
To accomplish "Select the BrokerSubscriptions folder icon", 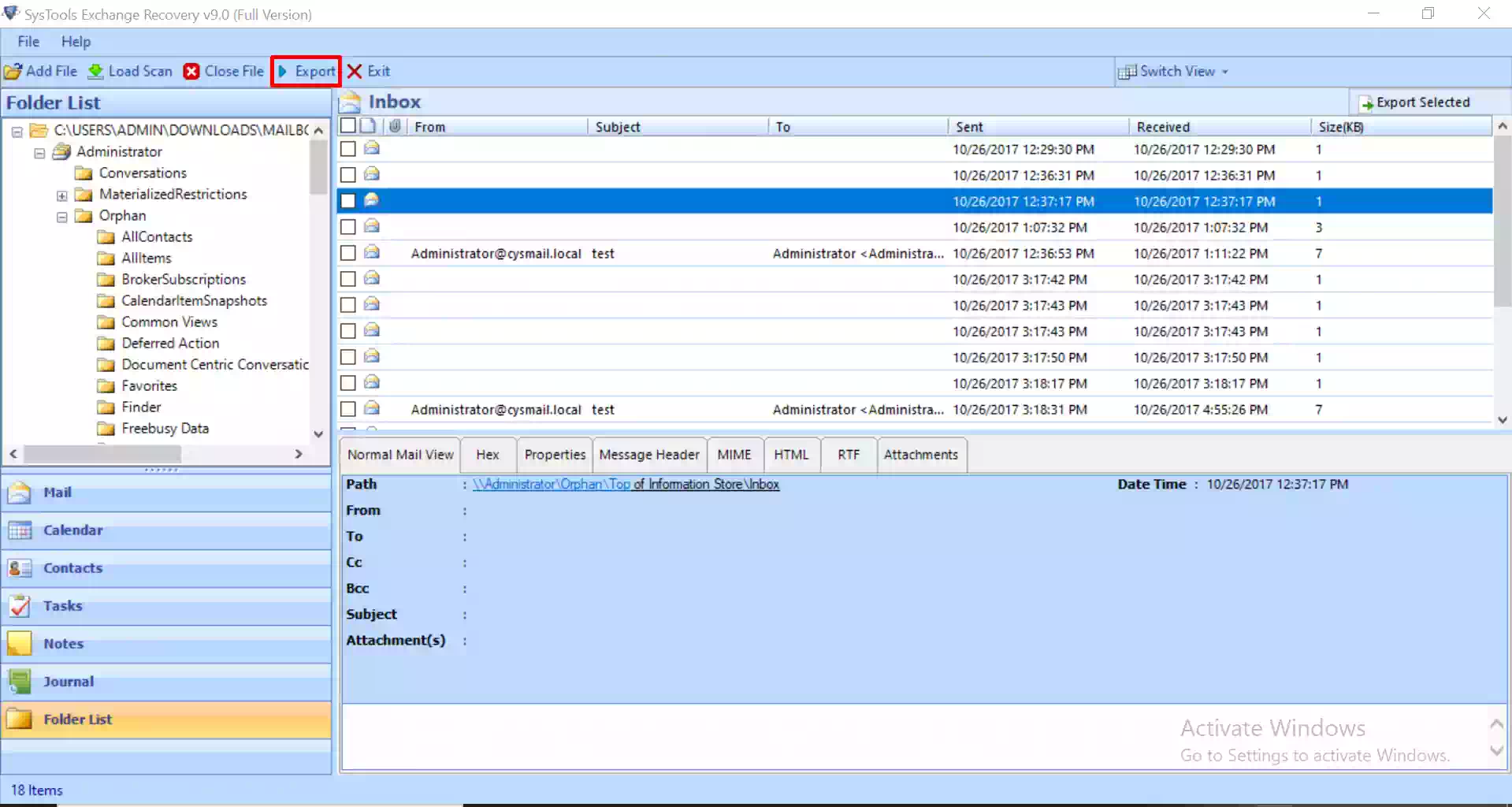I will (106, 280).
